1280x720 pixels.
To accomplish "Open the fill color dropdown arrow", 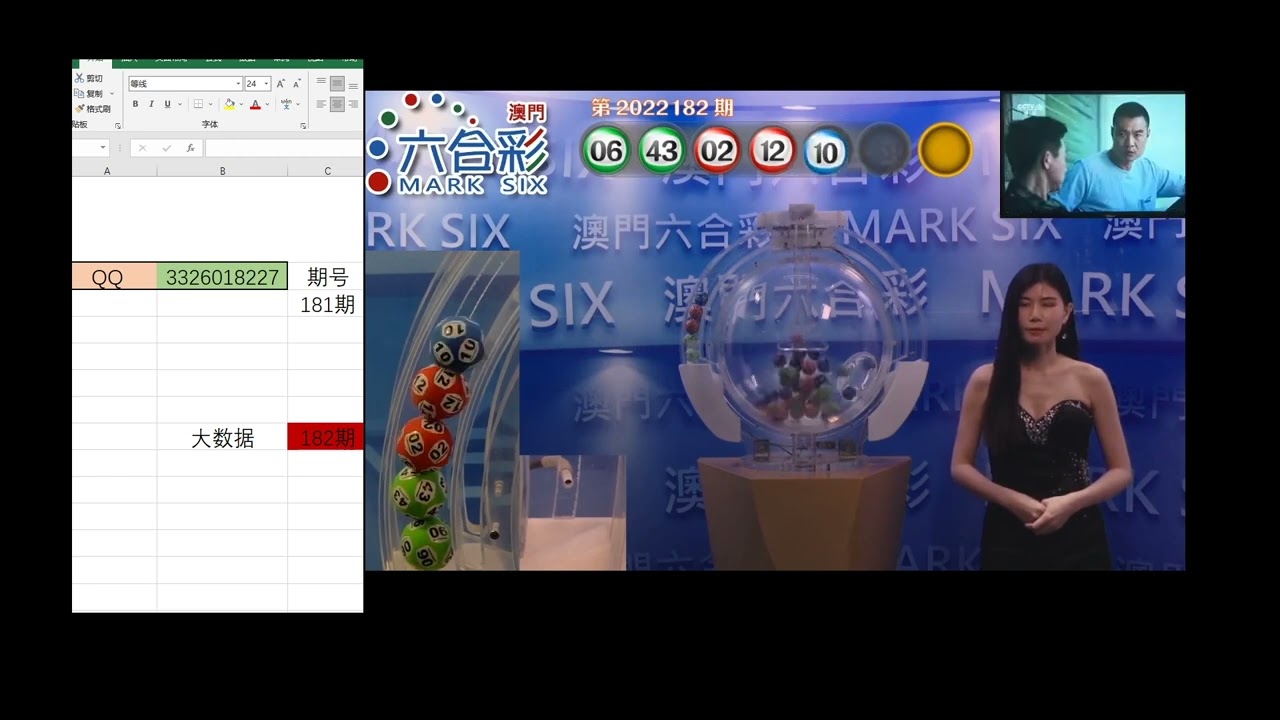I will [x=241, y=104].
